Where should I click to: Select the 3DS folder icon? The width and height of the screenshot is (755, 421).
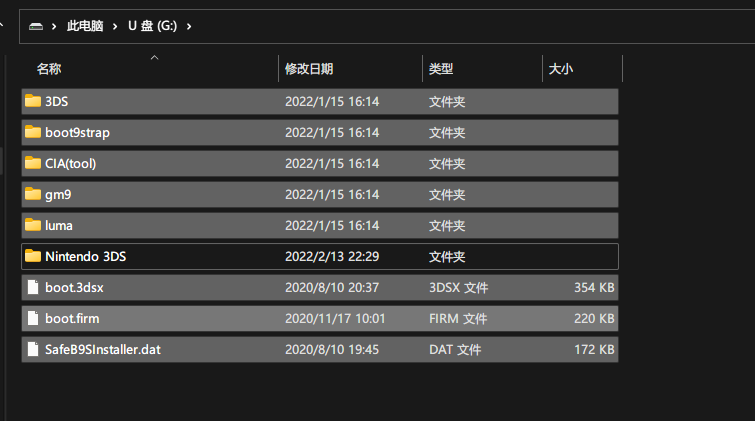point(33,101)
